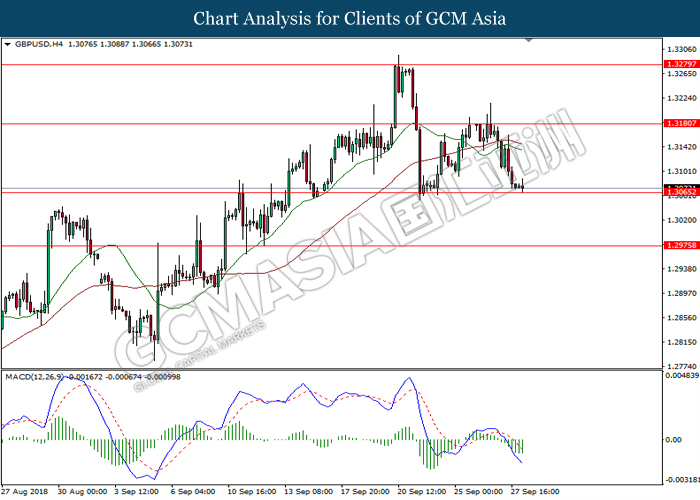This screenshot has height=500, width=700.
Task: Click the -0.003181 MACD scale value
Action: (682, 480)
